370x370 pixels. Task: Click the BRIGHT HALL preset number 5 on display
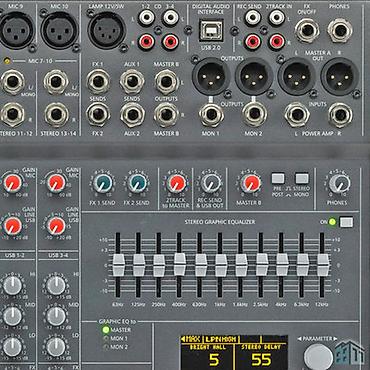click(x=214, y=360)
